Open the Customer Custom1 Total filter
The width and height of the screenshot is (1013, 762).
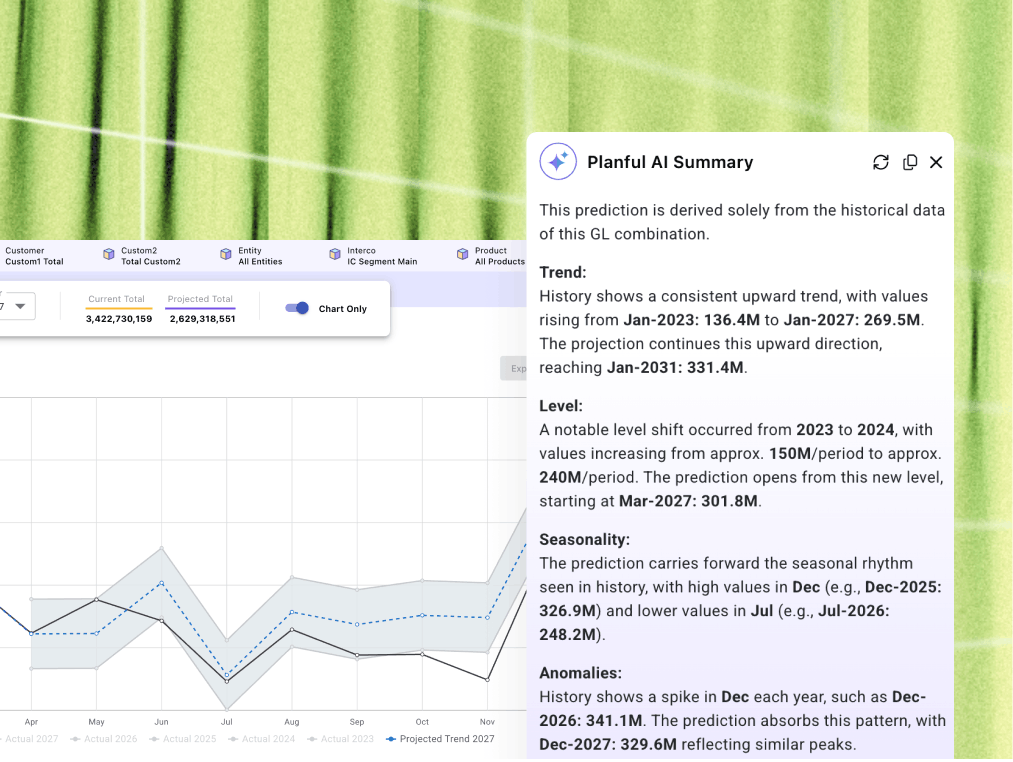34,256
